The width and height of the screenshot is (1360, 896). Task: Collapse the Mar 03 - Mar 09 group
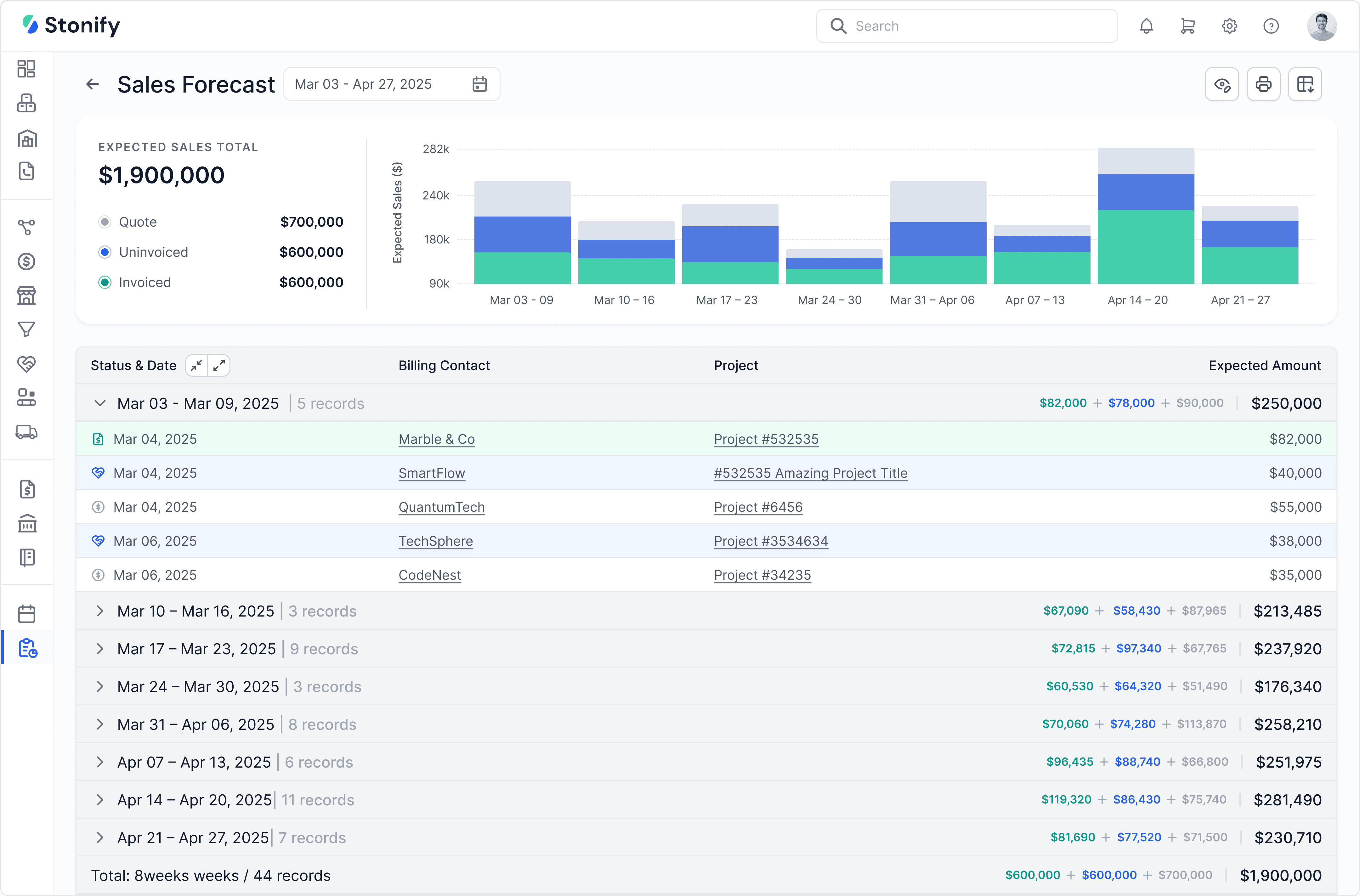100,403
